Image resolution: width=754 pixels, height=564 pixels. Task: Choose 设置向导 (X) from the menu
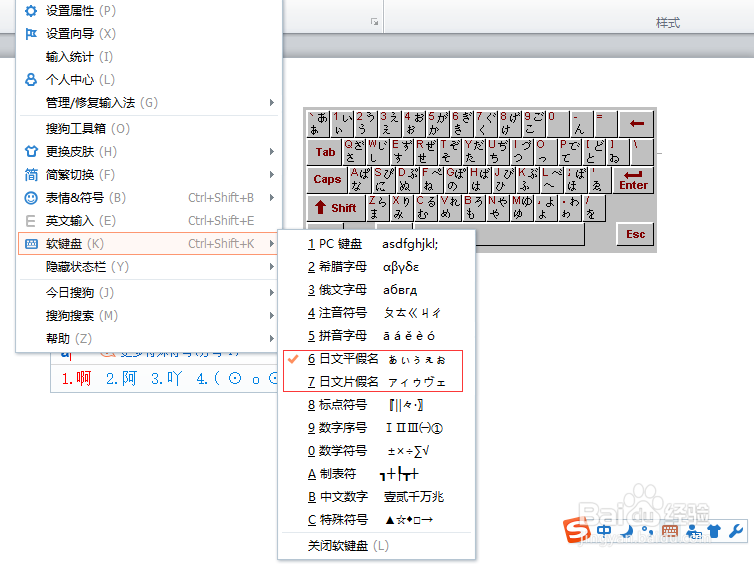[x=148, y=34]
